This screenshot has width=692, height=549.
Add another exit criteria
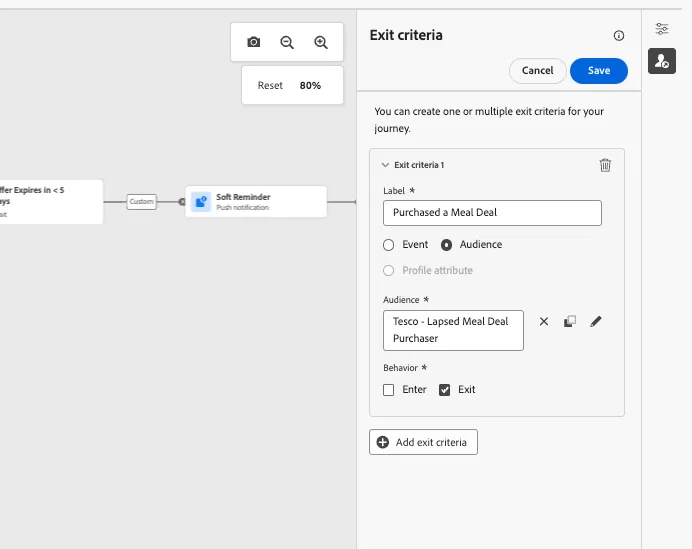pyautogui.click(x=423, y=442)
